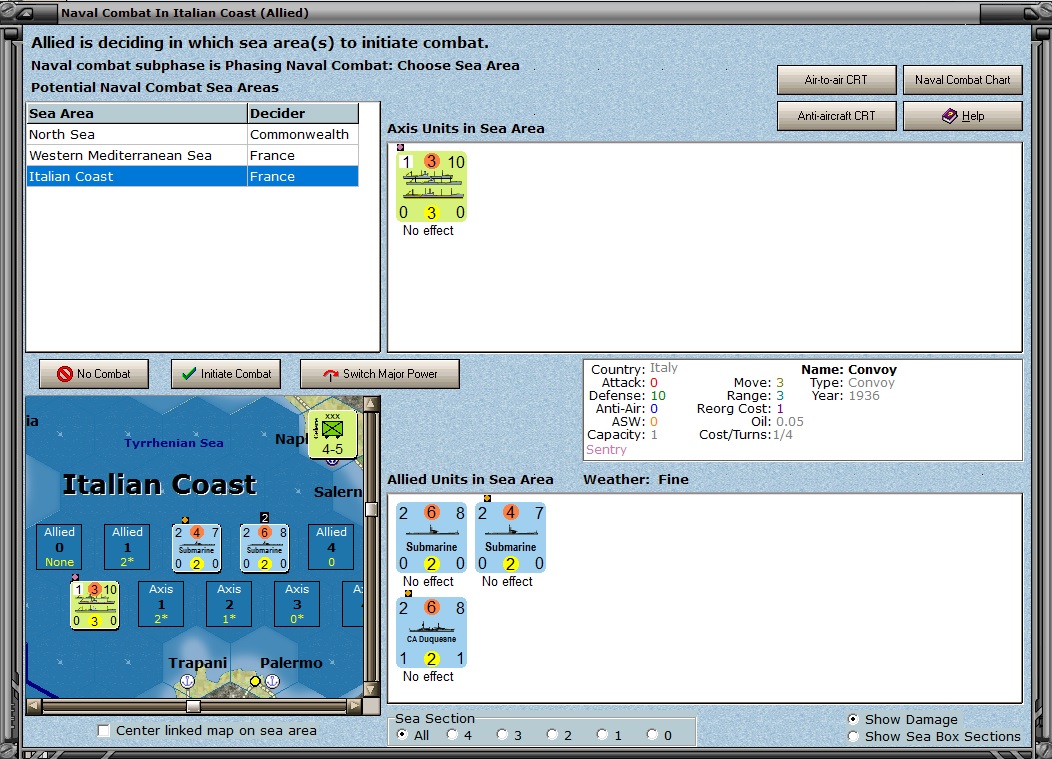This screenshot has height=759, width=1052.
Task: Click the Tyrrhenian Sea label on map
Action: (x=174, y=443)
